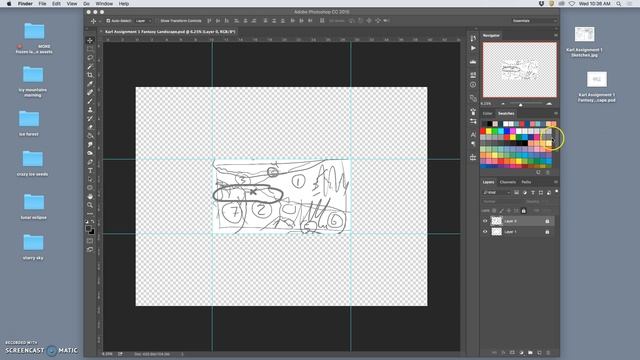Add a layer mask from Layers footer
Screen dimensions: 640x360
512,352
